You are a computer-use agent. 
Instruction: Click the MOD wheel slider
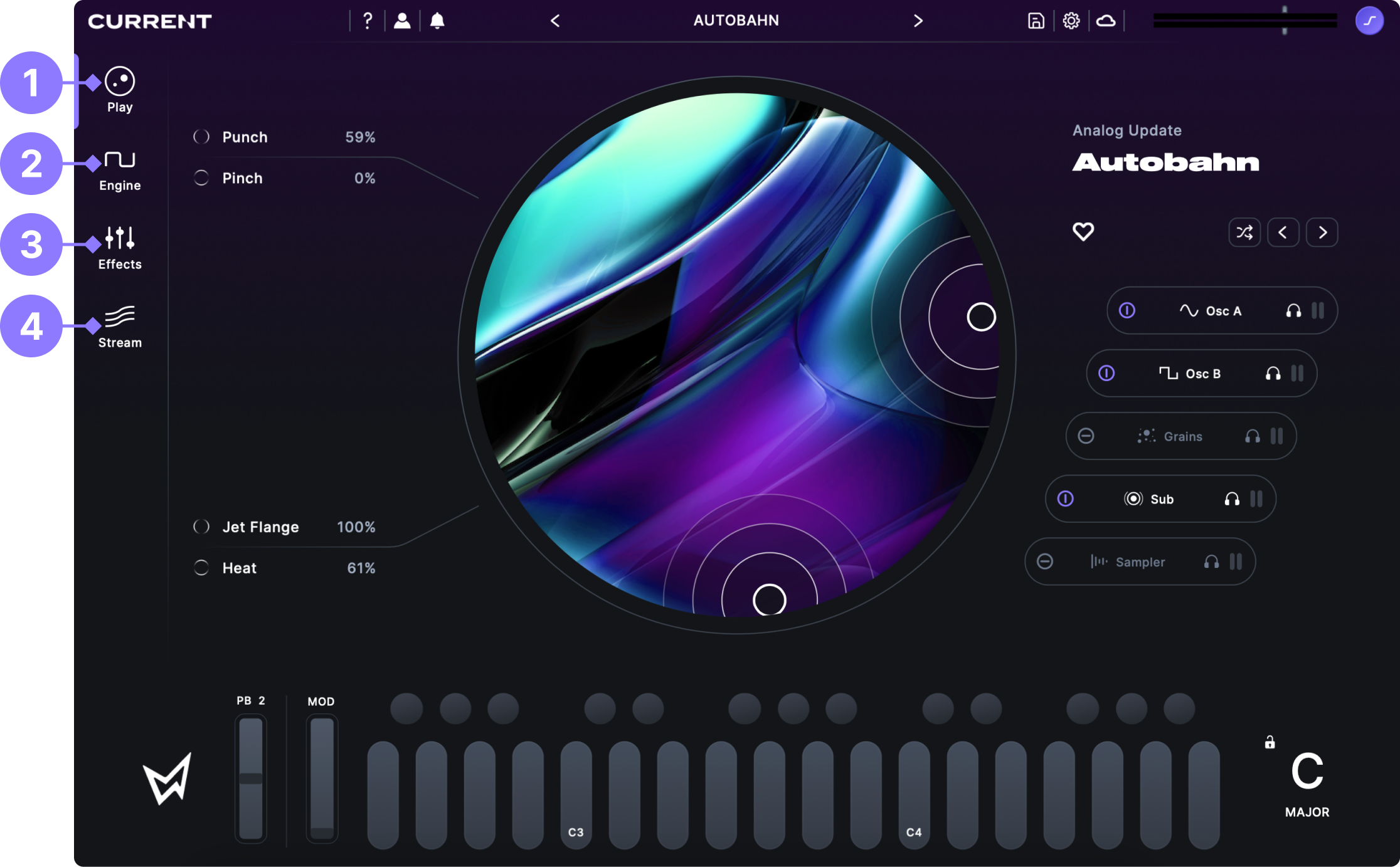coord(322,777)
